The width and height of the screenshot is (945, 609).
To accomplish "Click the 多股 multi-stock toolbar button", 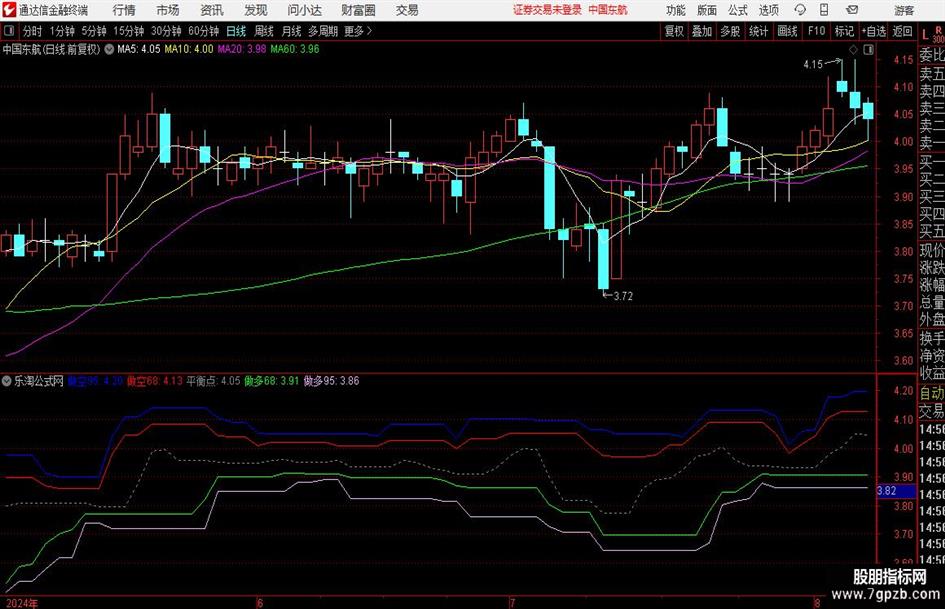I will click(x=730, y=31).
